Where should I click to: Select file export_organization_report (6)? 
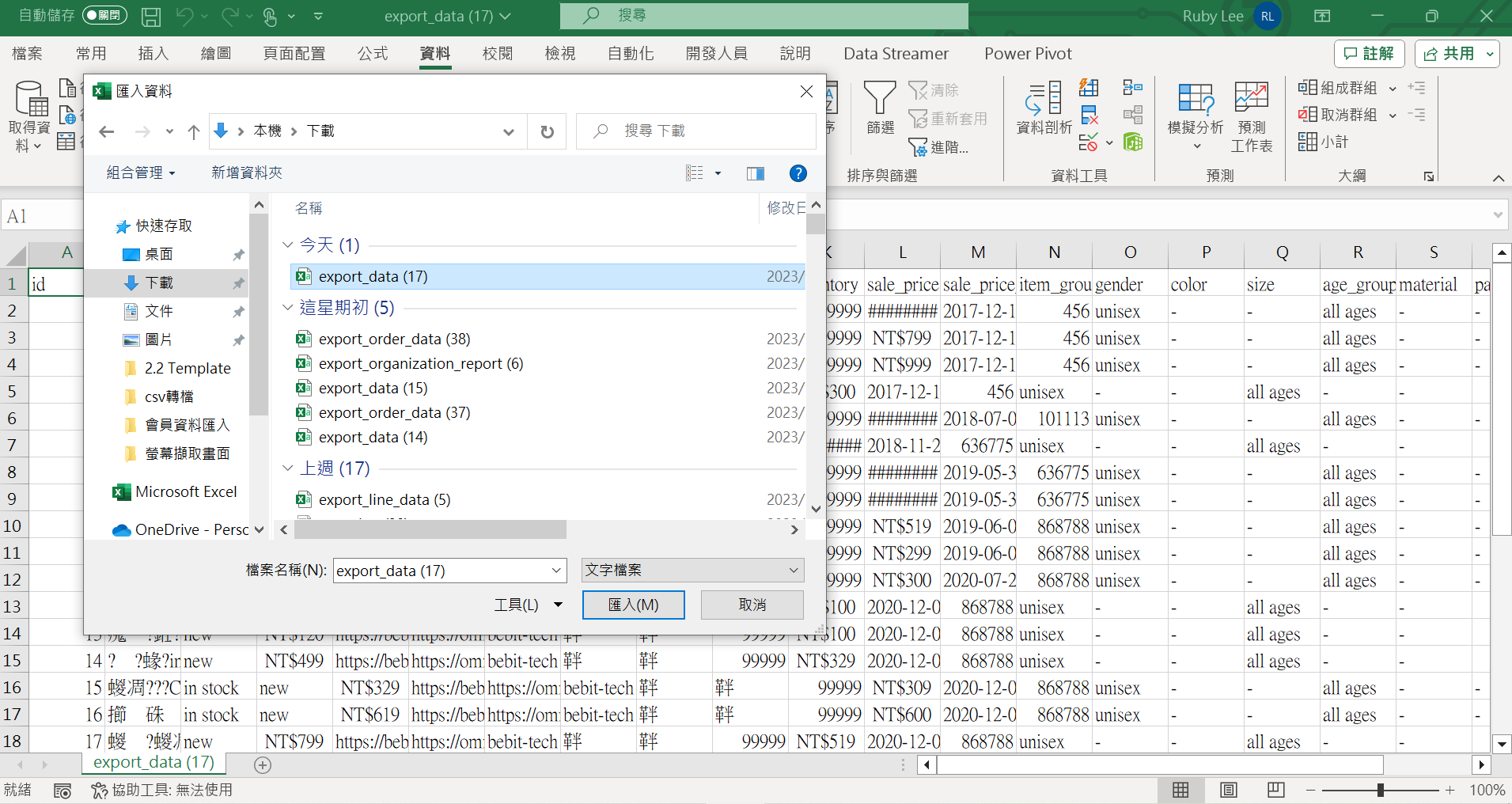click(421, 364)
